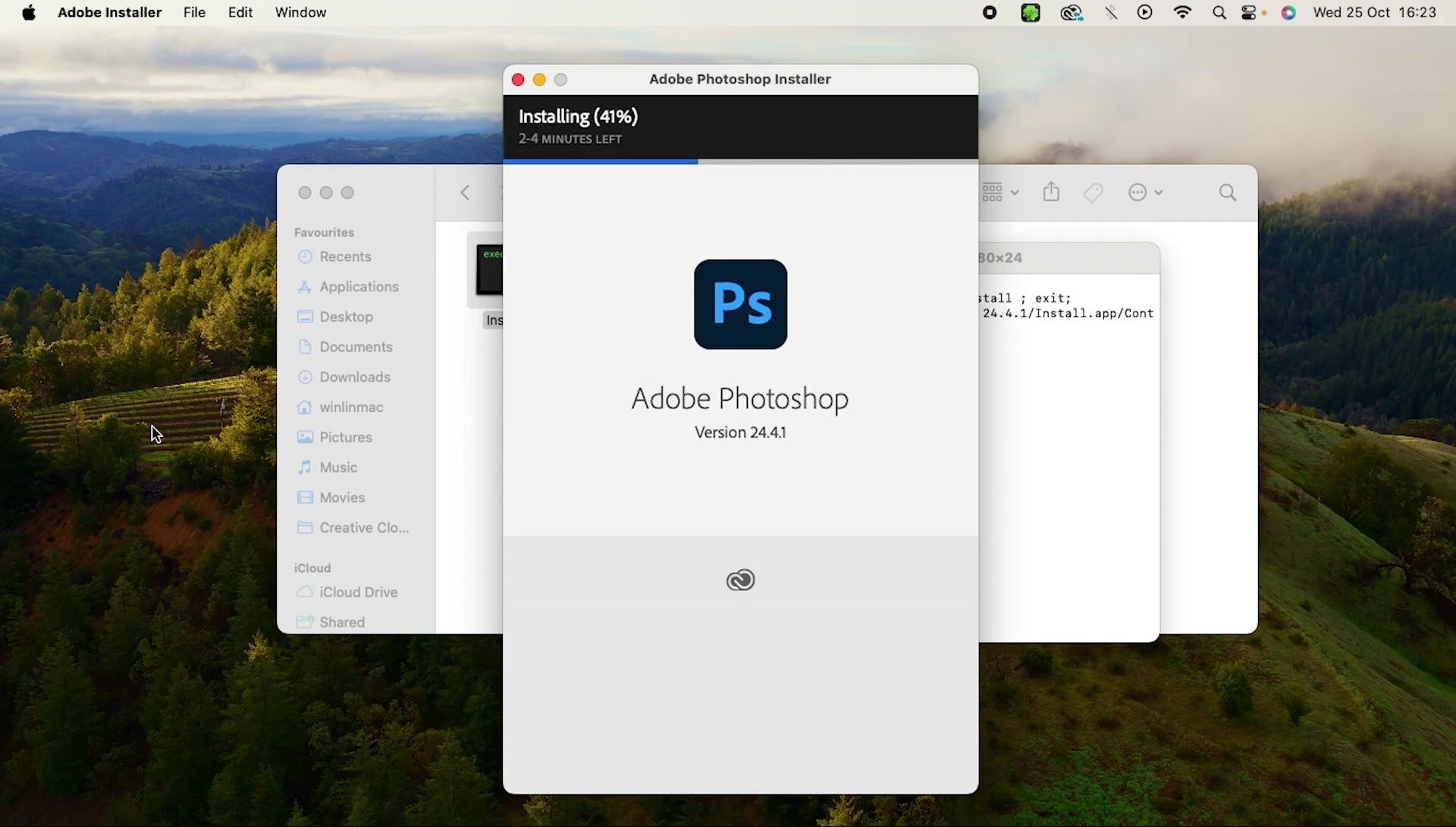Select Downloads in Finder sidebar
This screenshot has width=1456, height=827.
coord(355,377)
